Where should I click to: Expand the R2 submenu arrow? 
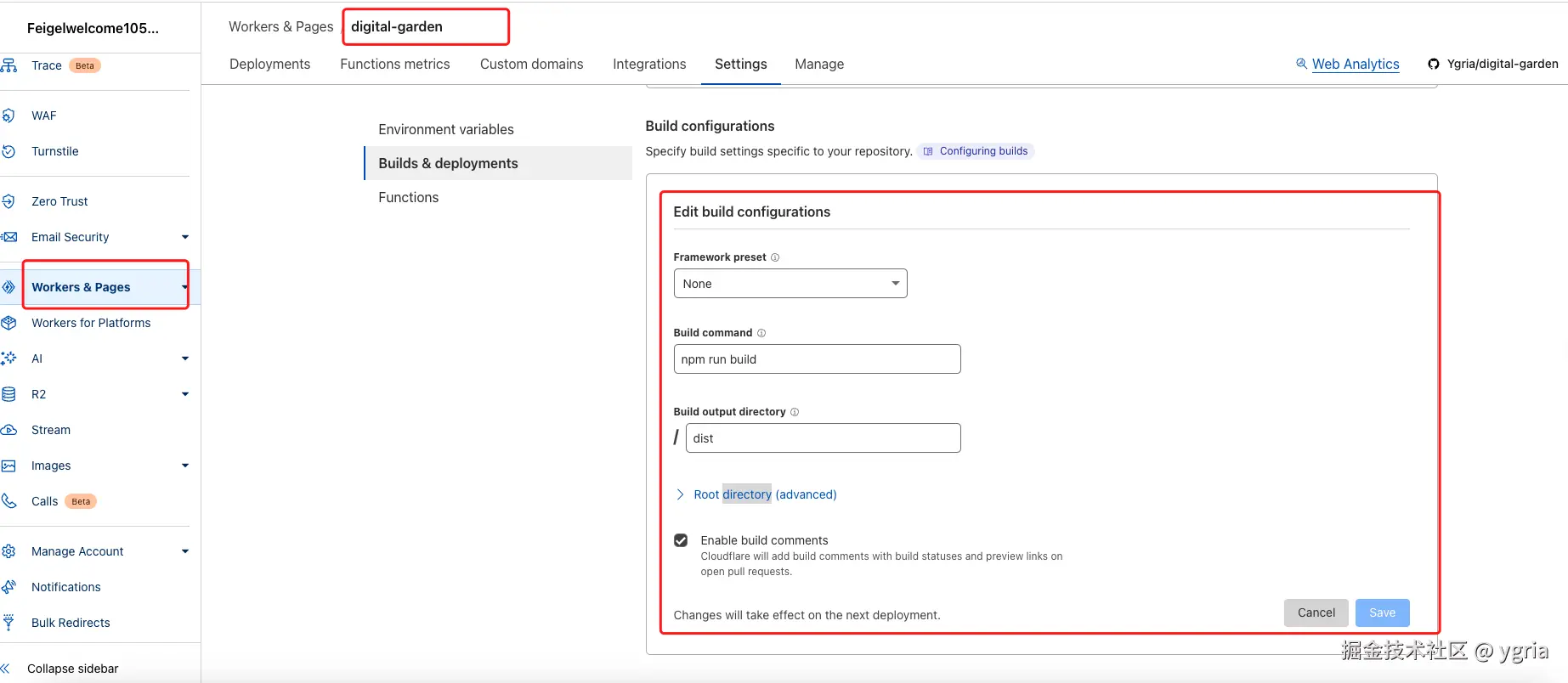185,394
